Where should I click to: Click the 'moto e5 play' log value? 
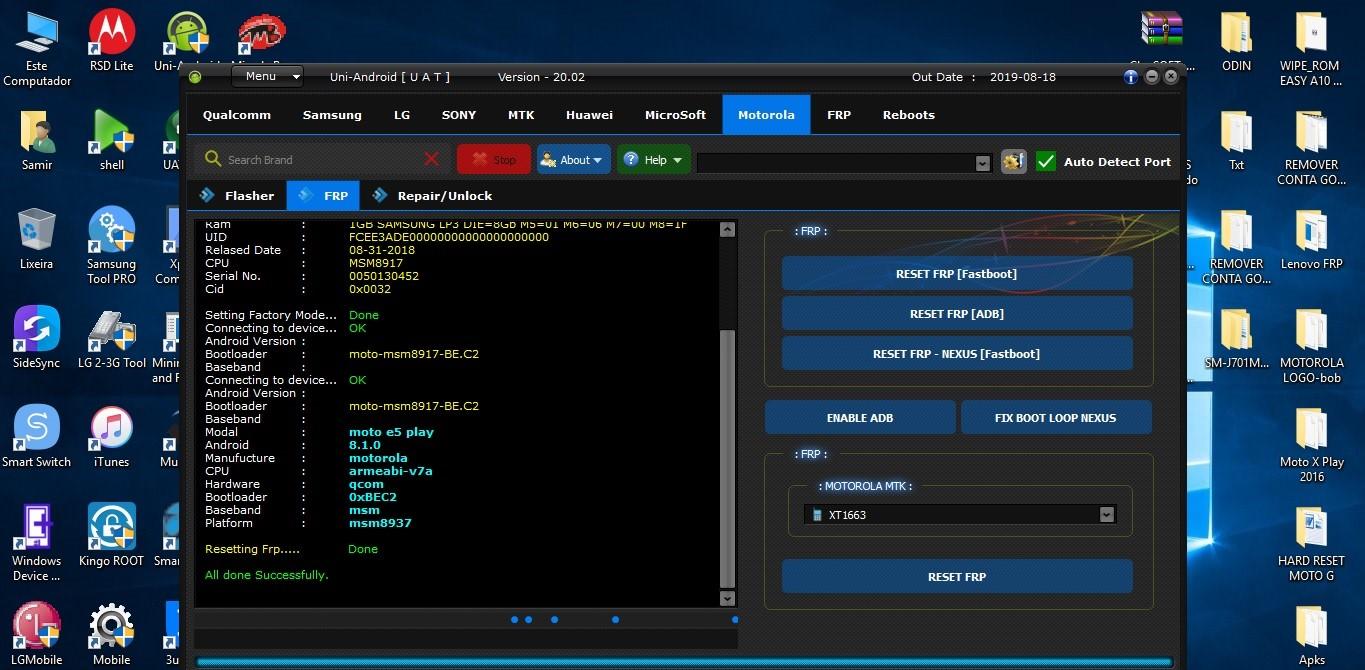click(391, 432)
